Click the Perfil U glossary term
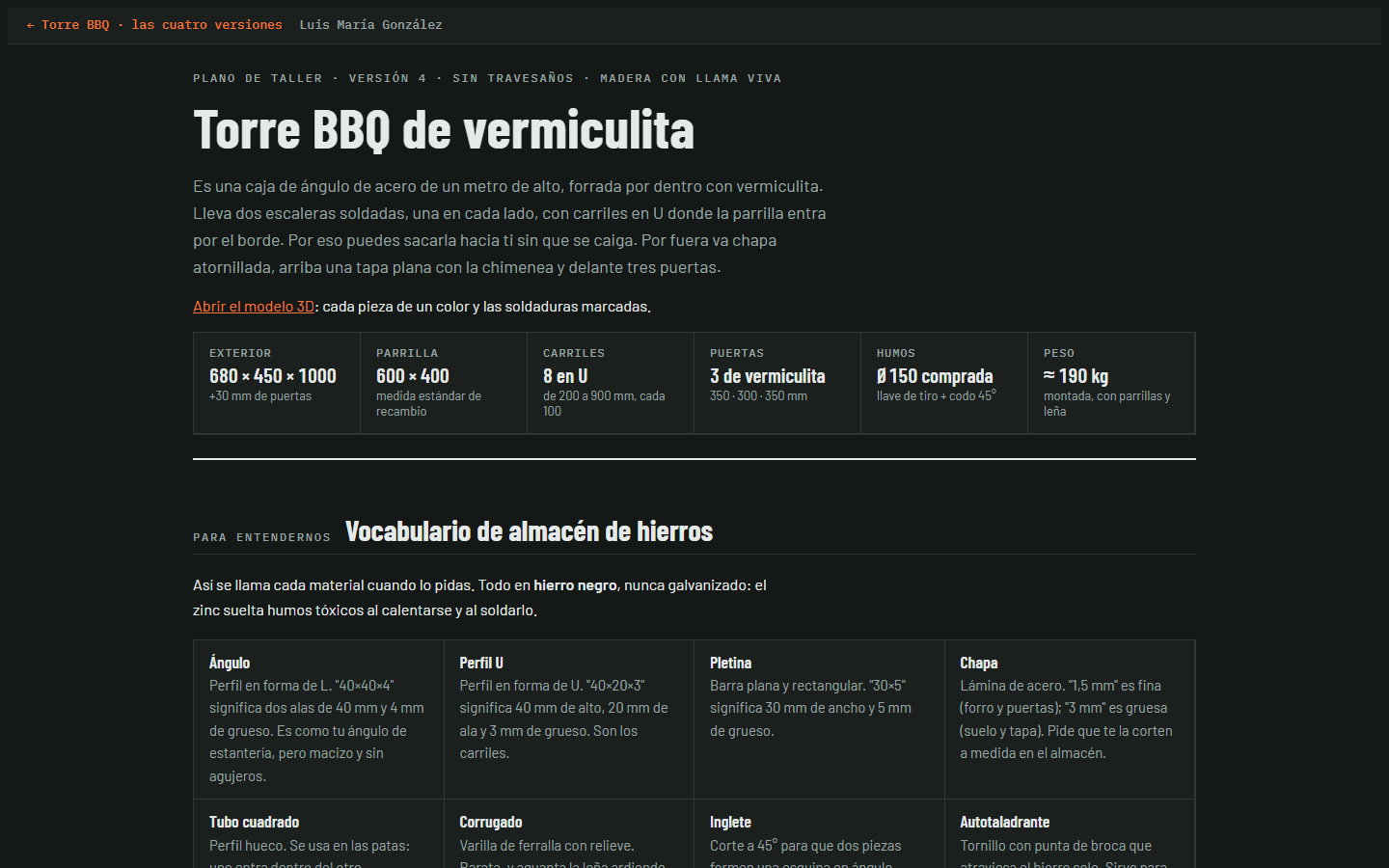 click(x=481, y=663)
